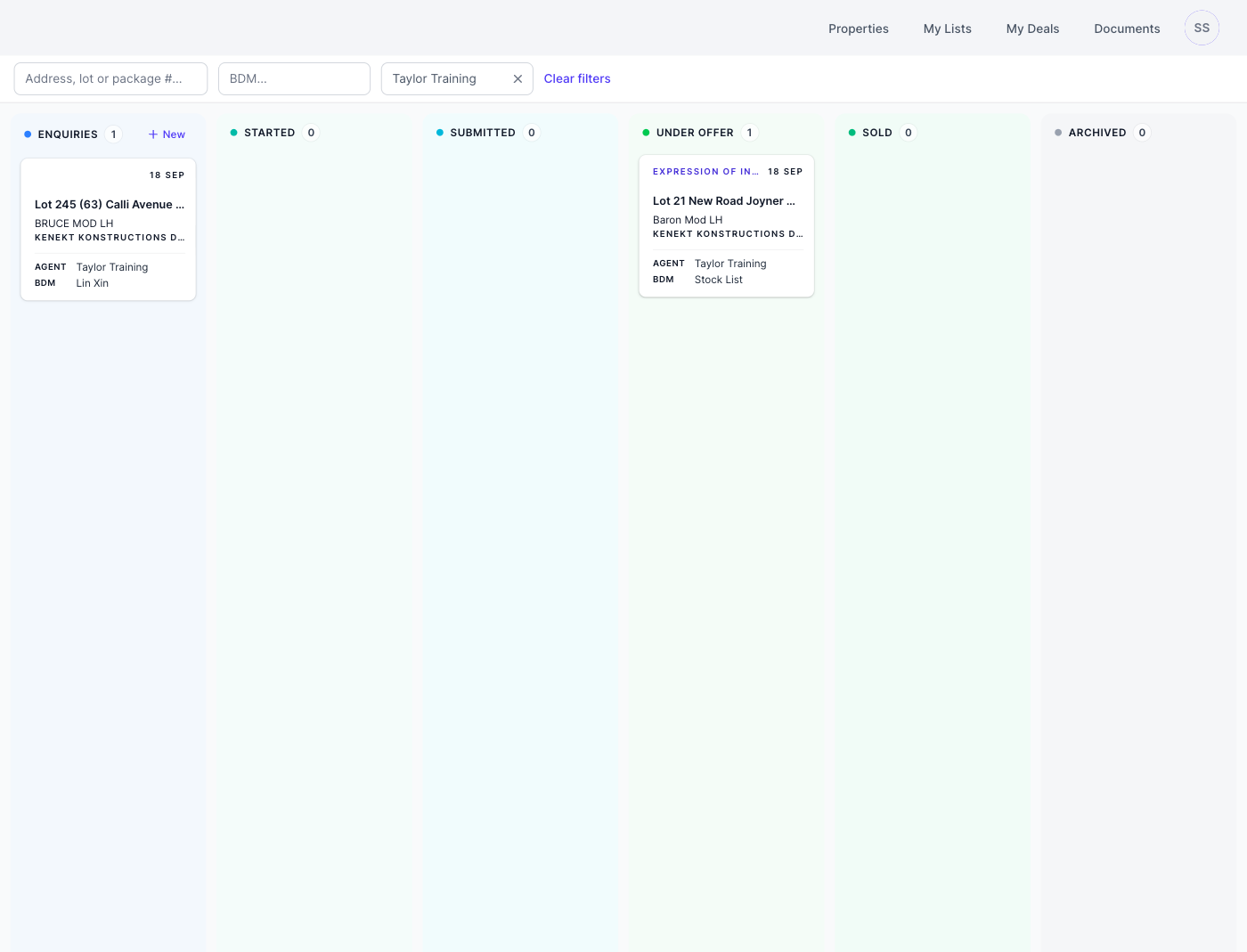This screenshot has width=1247, height=952.
Task: Focus the BDM filter field
Action: pyautogui.click(x=294, y=78)
